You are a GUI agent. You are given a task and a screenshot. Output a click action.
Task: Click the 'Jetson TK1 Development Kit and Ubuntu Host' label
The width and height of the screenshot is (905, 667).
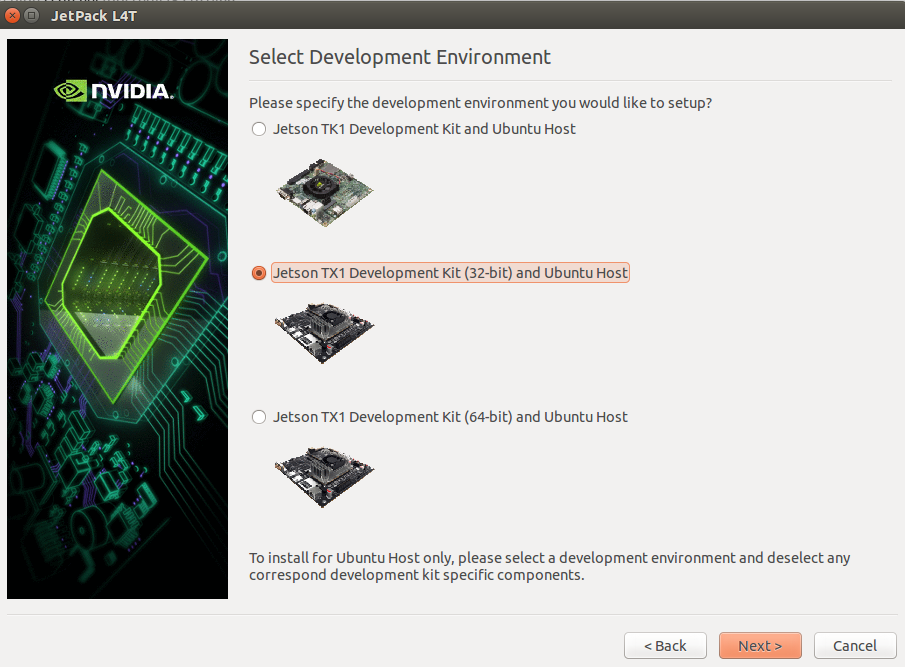(x=424, y=129)
